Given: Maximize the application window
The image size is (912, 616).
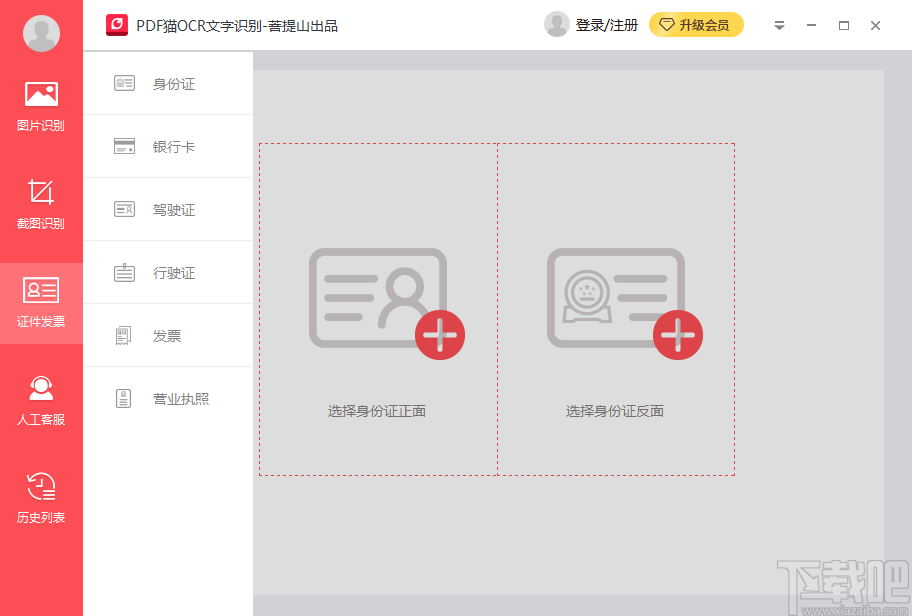Looking at the screenshot, I should pyautogui.click(x=844, y=25).
